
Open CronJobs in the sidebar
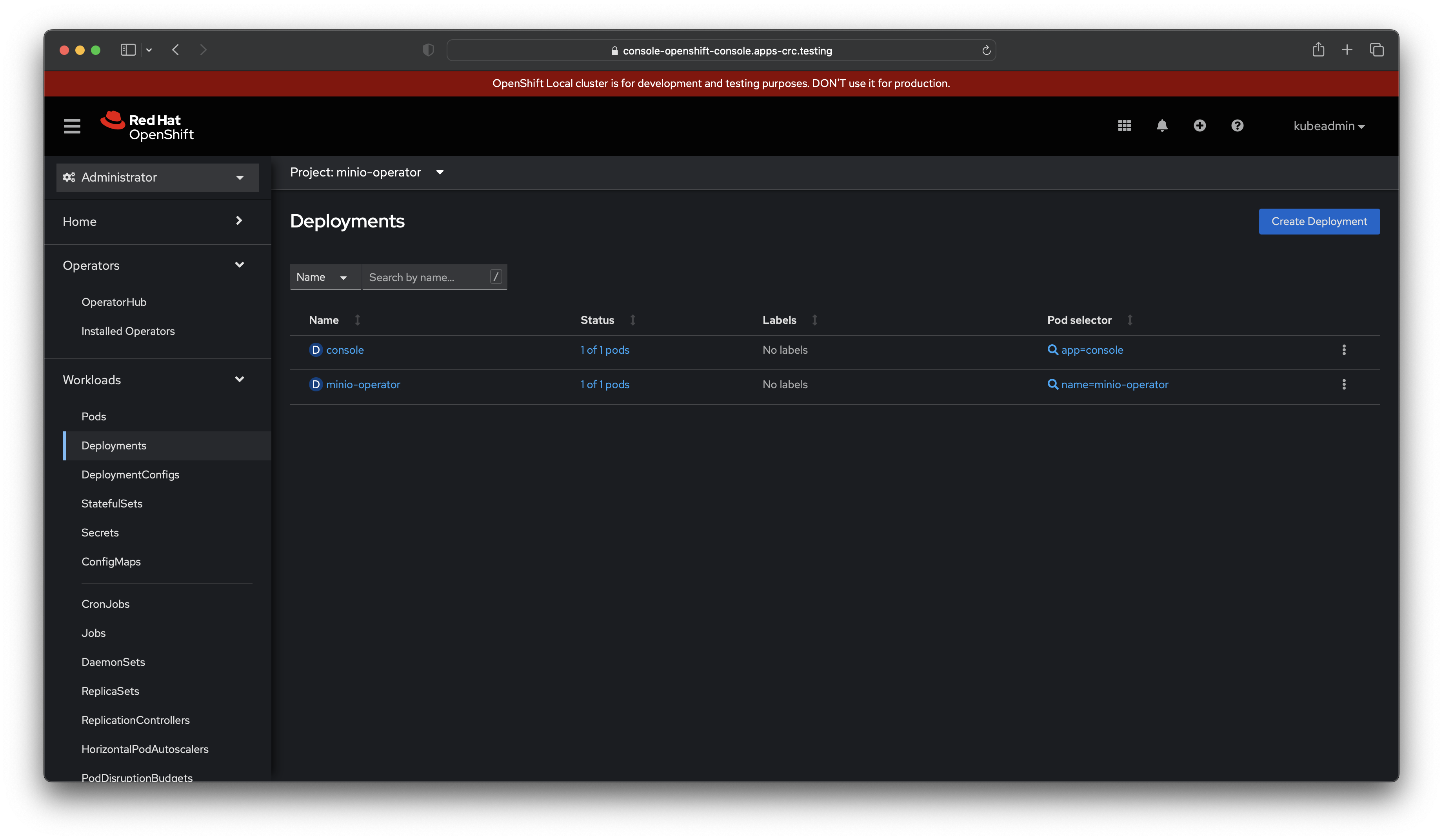[x=105, y=604]
